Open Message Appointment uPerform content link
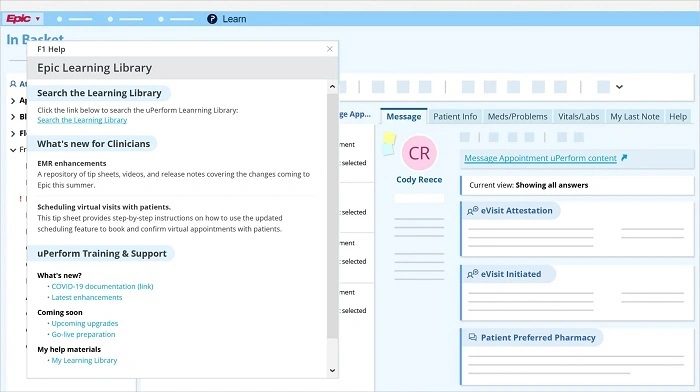Viewport: 700px width, 392px height. pos(540,158)
